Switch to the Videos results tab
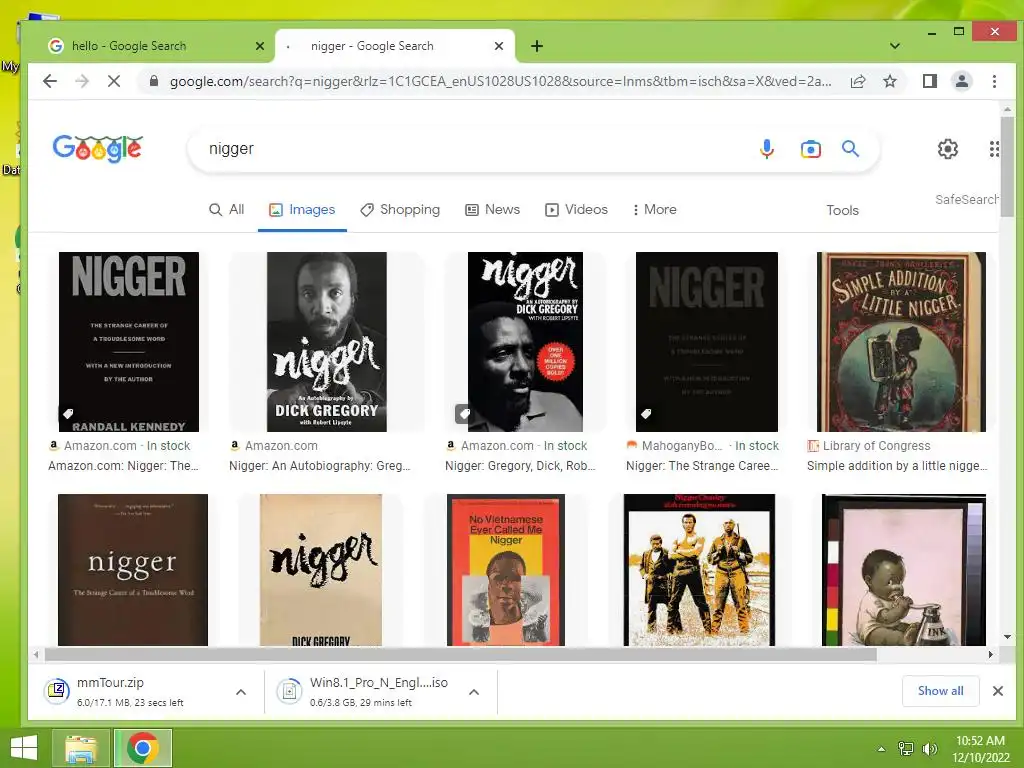1024x768 pixels. pos(576,210)
